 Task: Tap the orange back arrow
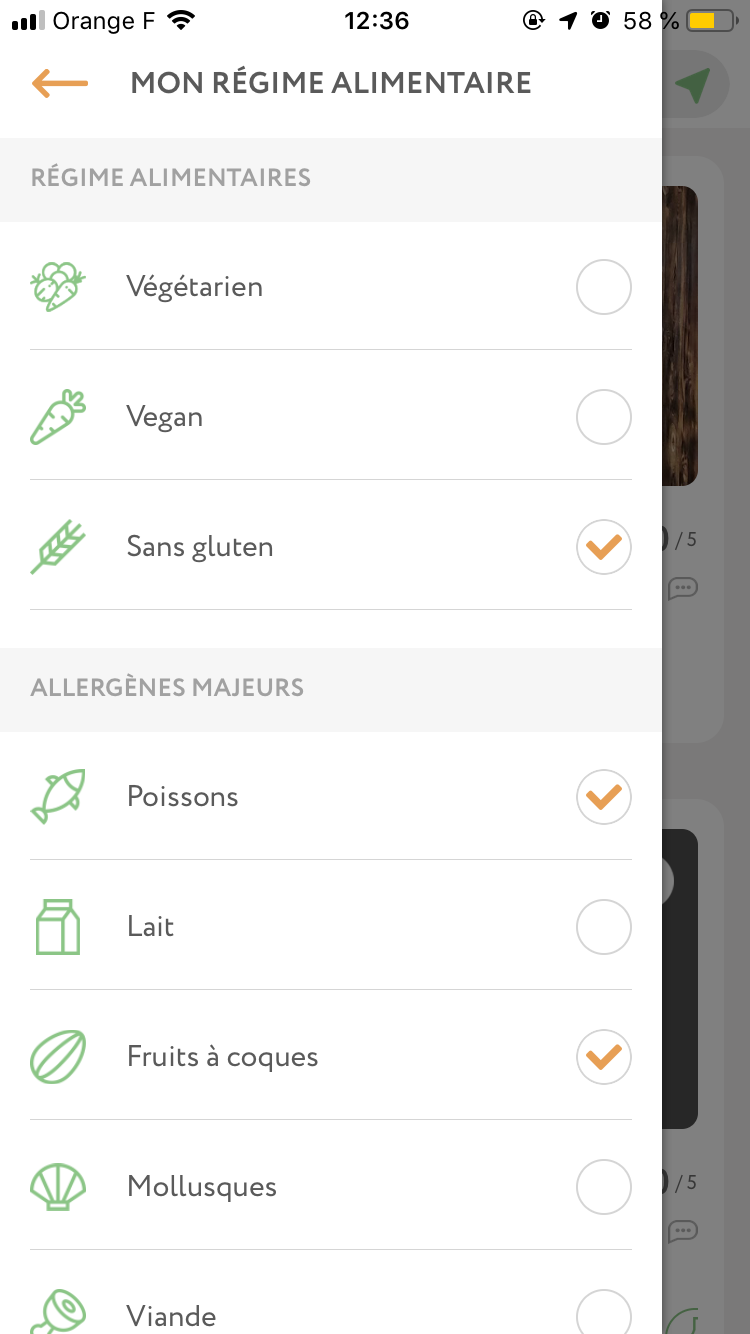pyautogui.click(x=60, y=83)
